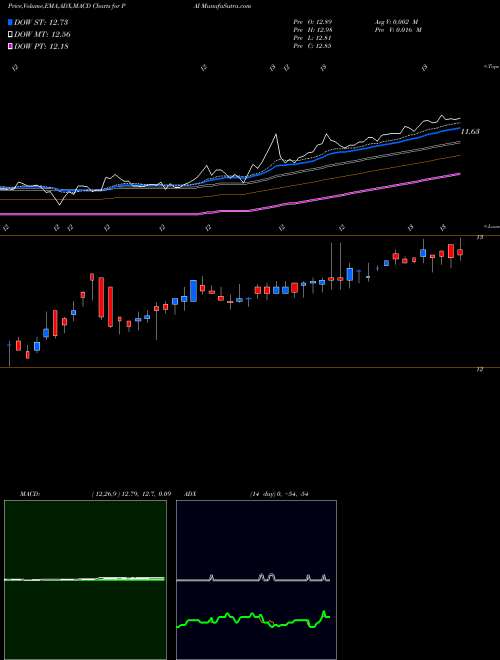Click the 'Lows' label beside the lower markers

[x=492, y=226]
